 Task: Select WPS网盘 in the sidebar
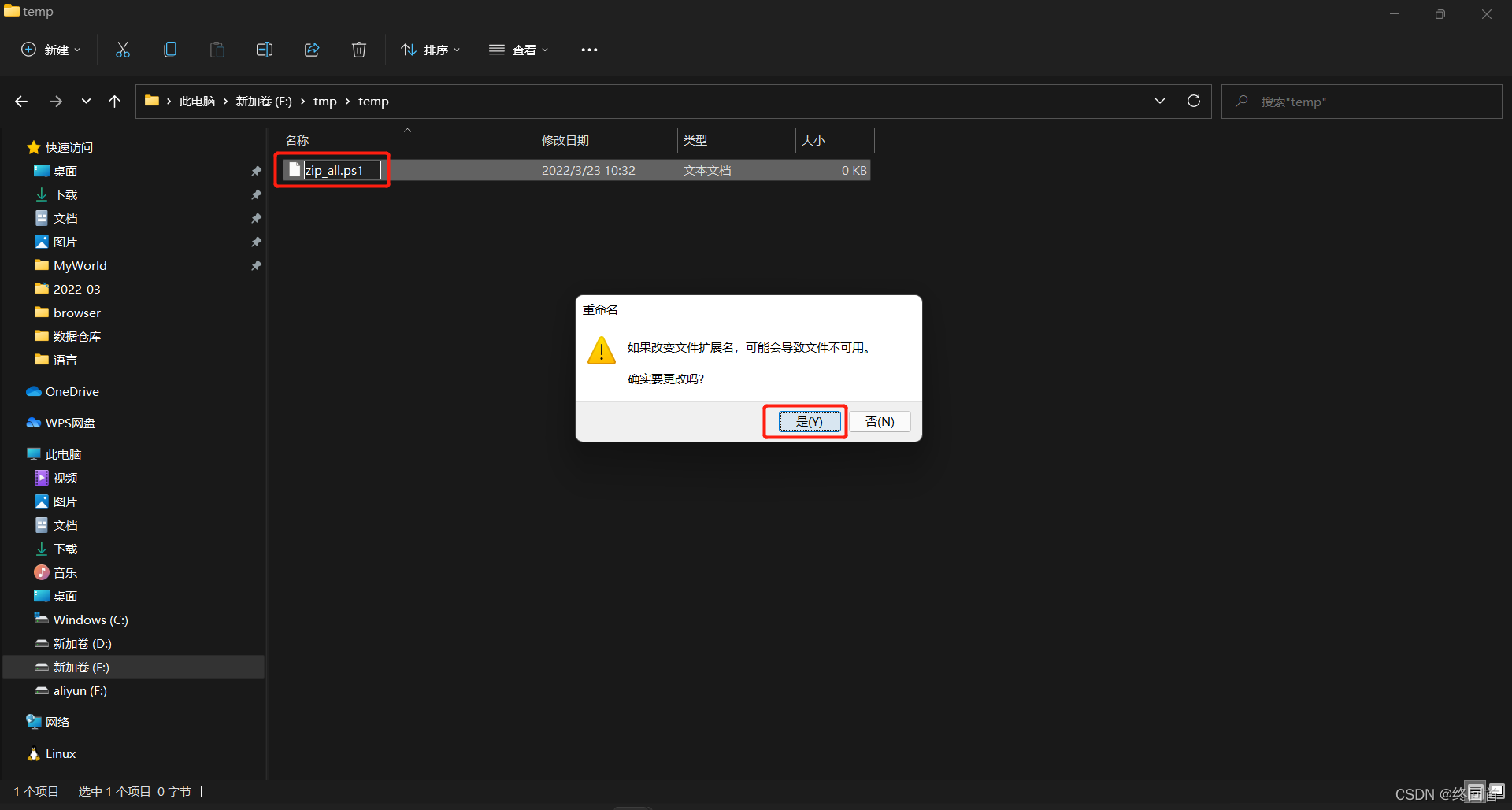(70, 423)
